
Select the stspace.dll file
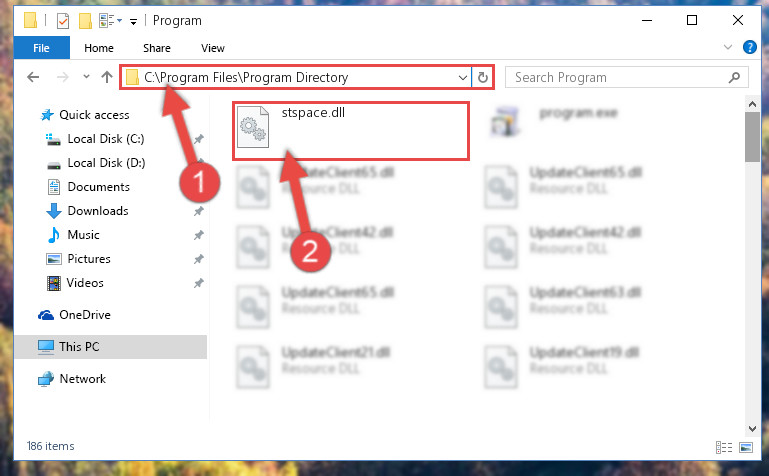tap(351, 131)
